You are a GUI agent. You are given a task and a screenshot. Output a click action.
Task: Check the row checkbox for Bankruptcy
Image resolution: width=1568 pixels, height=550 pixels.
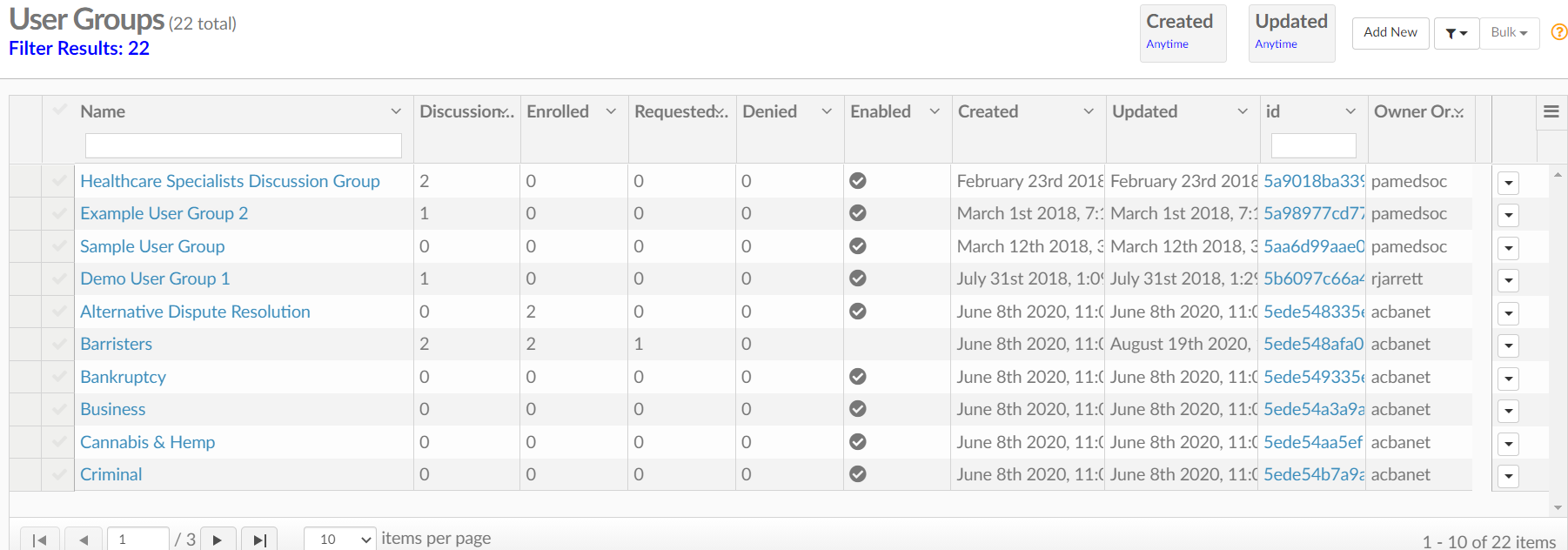(x=58, y=377)
